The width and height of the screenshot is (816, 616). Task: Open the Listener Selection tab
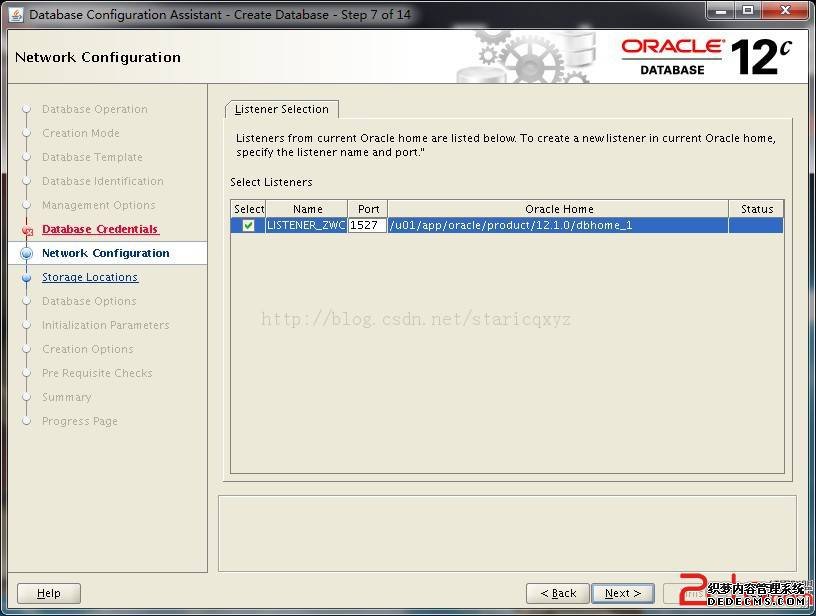pos(281,109)
